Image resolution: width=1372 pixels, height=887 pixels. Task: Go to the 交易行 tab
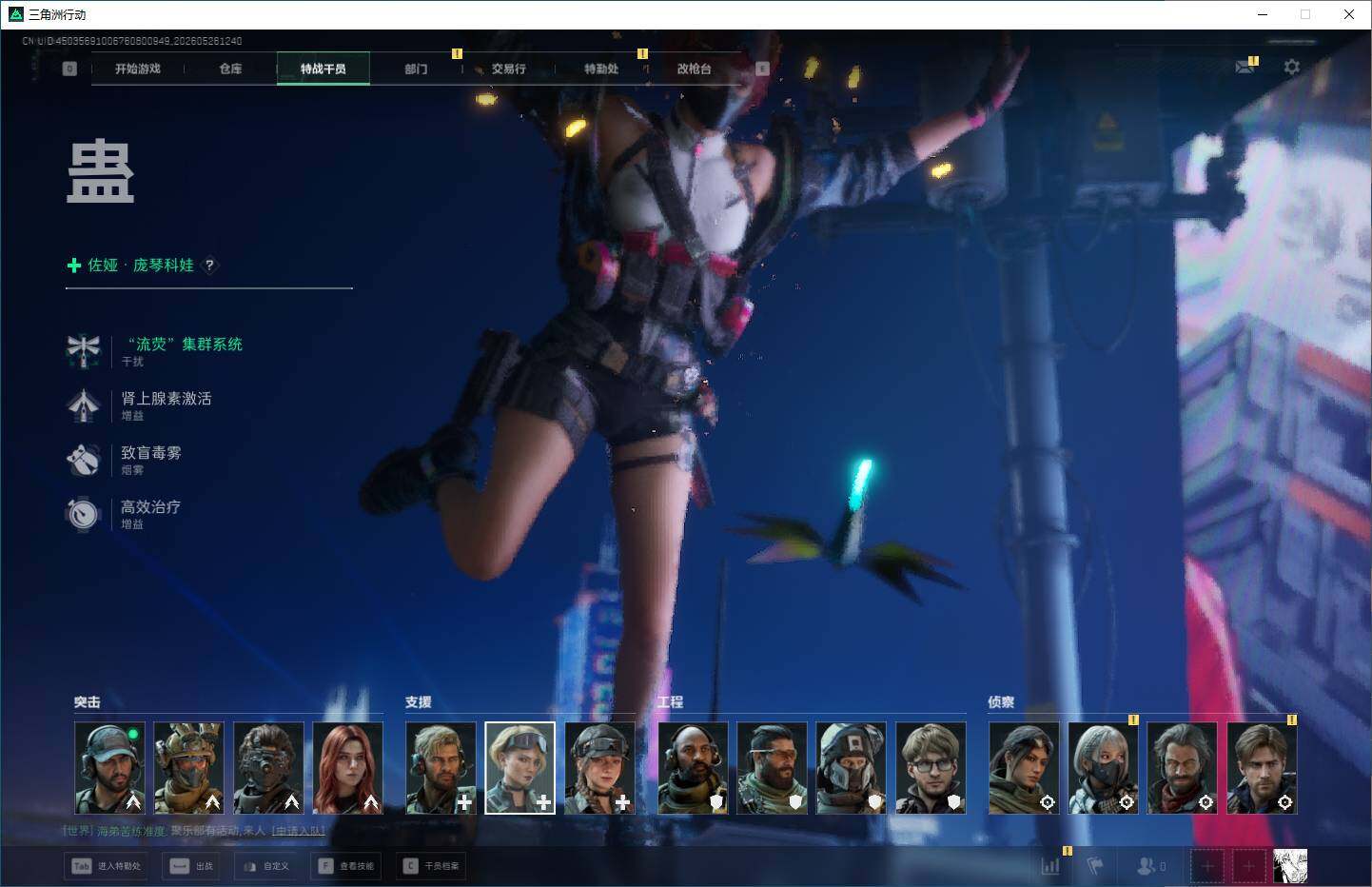[509, 69]
